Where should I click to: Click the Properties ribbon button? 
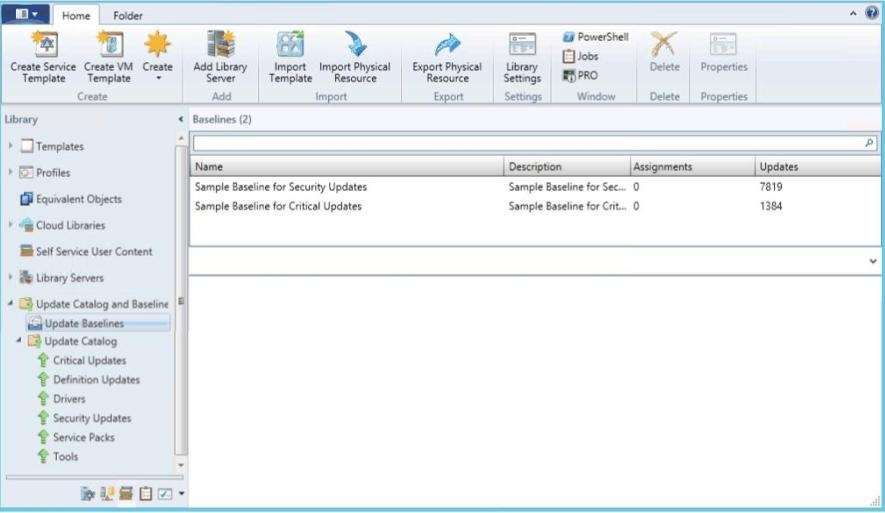tap(724, 52)
